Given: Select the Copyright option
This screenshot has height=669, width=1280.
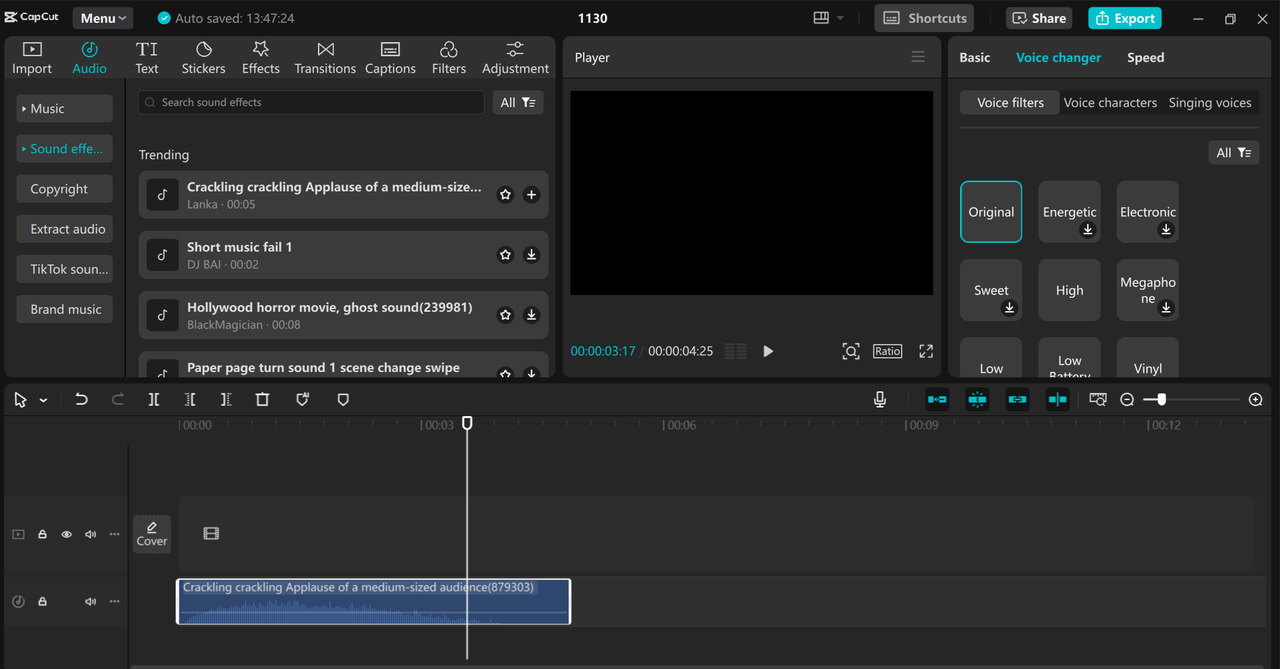Looking at the screenshot, I should pos(64,188).
